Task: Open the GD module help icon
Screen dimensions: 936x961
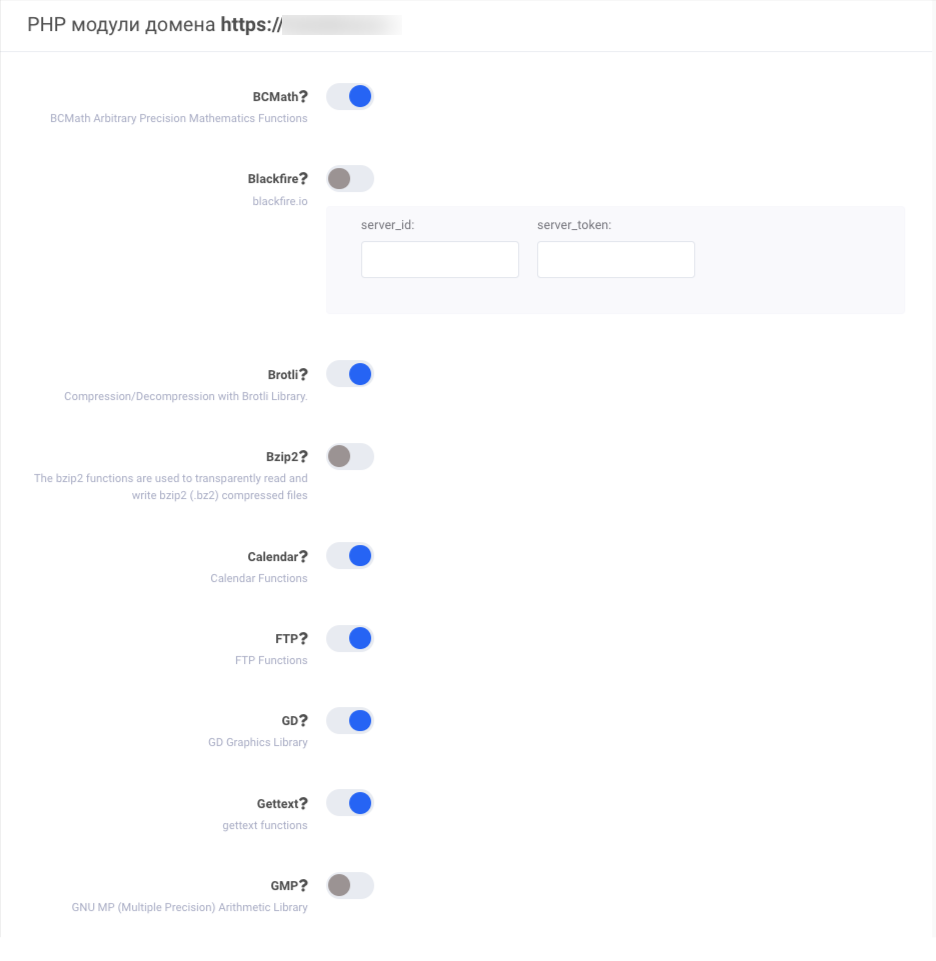Action: point(303,720)
